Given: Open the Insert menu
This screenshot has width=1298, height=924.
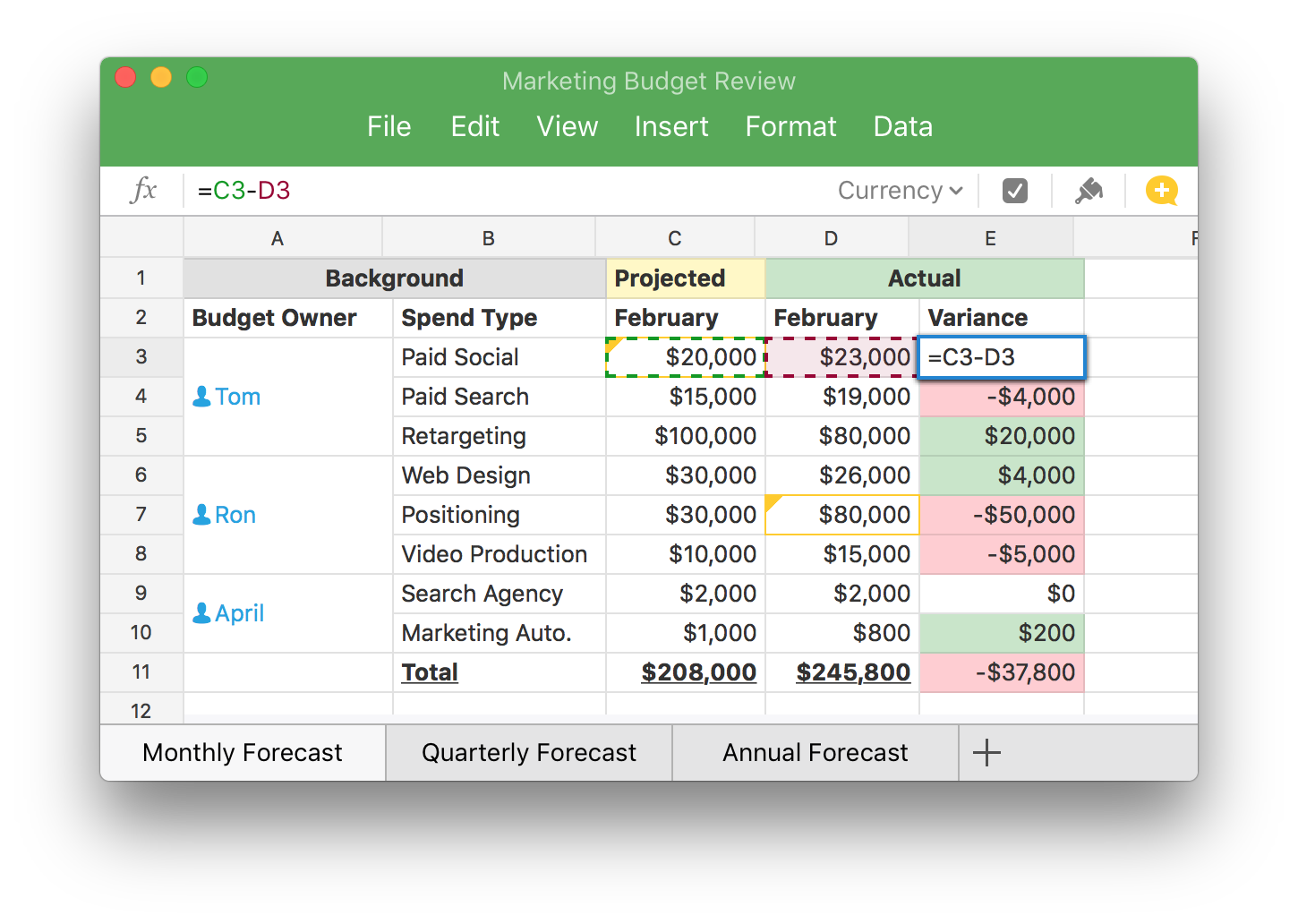Looking at the screenshot, I should click(x=671, y=126).
